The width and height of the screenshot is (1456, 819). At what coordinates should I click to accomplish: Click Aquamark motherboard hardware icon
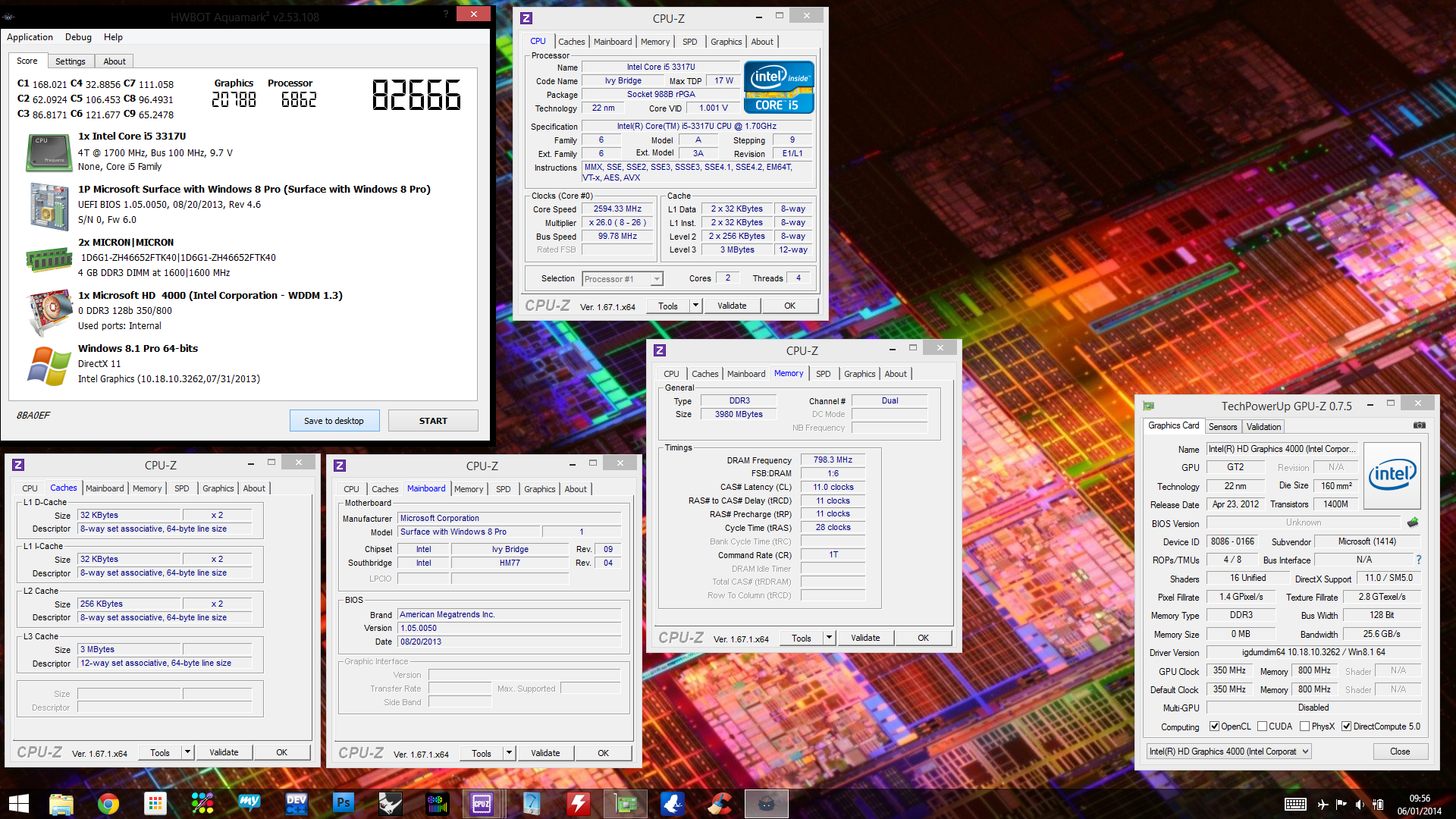pos(49,206)
